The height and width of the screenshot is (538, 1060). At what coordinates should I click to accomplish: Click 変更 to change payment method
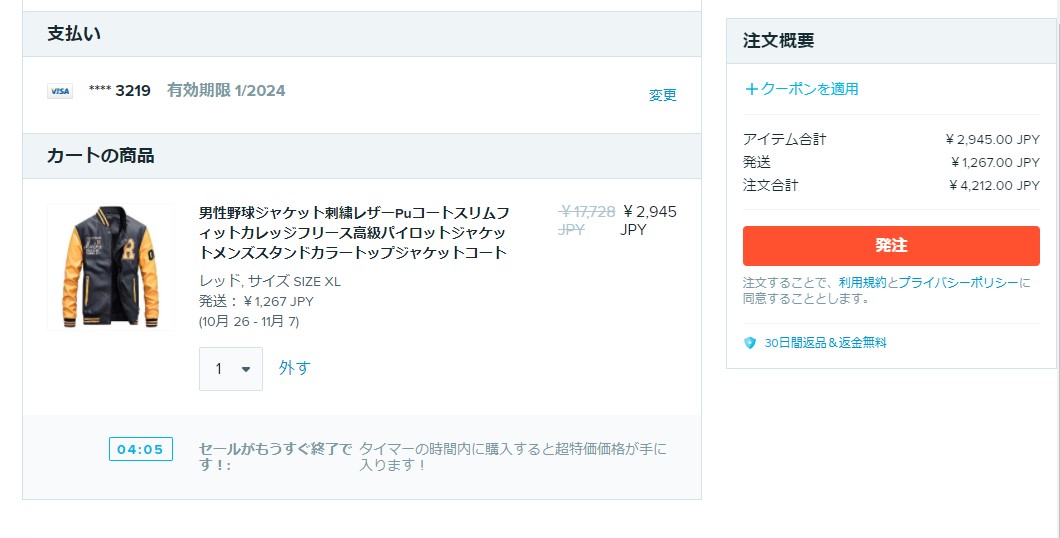(x=662, y=95)
